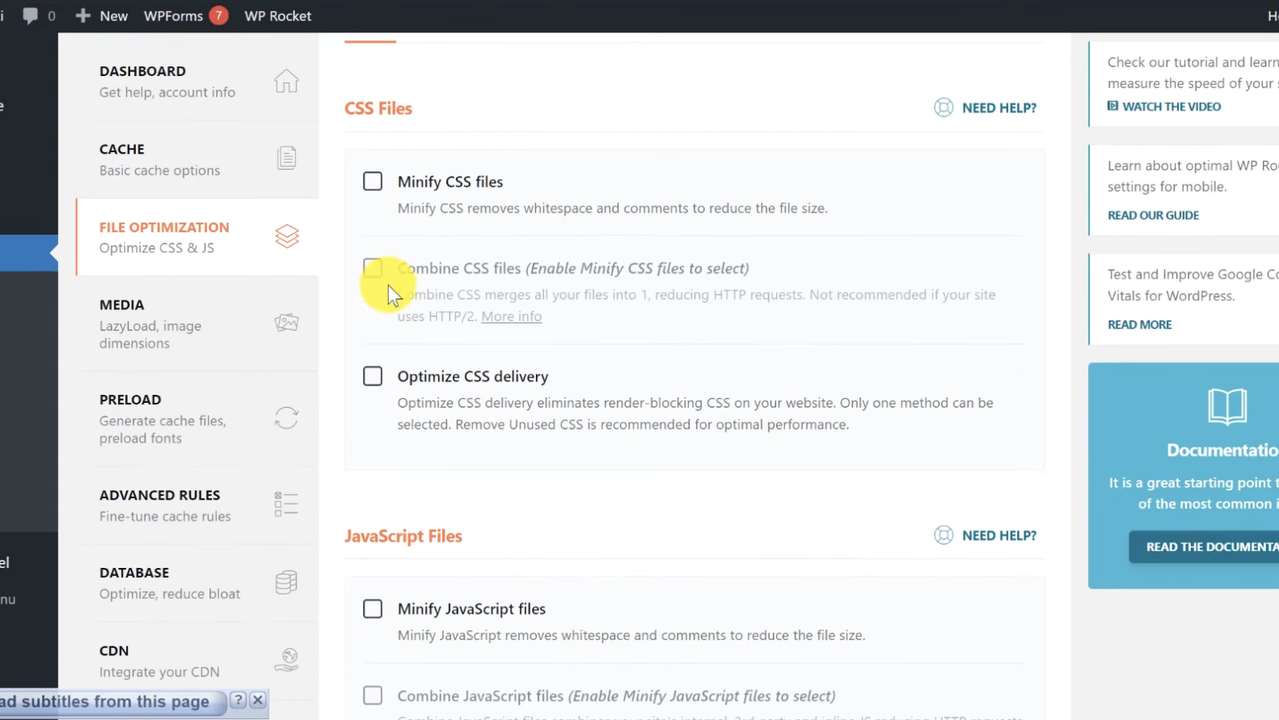Image resolution: width=1279 pixels, height=720 pixels.
Task: Click the More info link under Combine CSS files
Action: (x=511, y=316)
